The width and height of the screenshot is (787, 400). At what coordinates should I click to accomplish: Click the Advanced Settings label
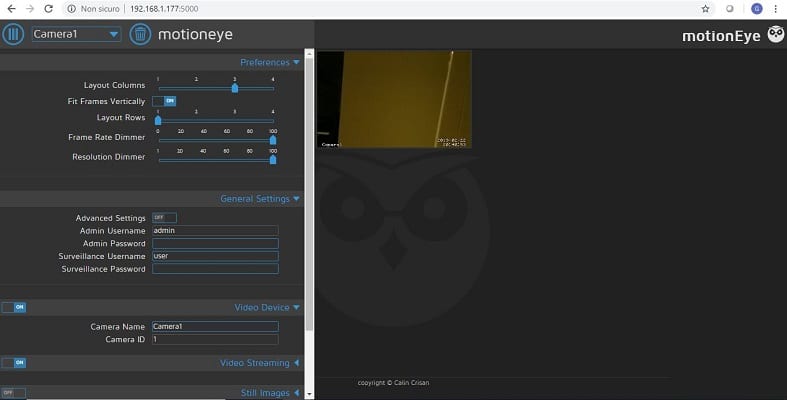tap(110, 218)
